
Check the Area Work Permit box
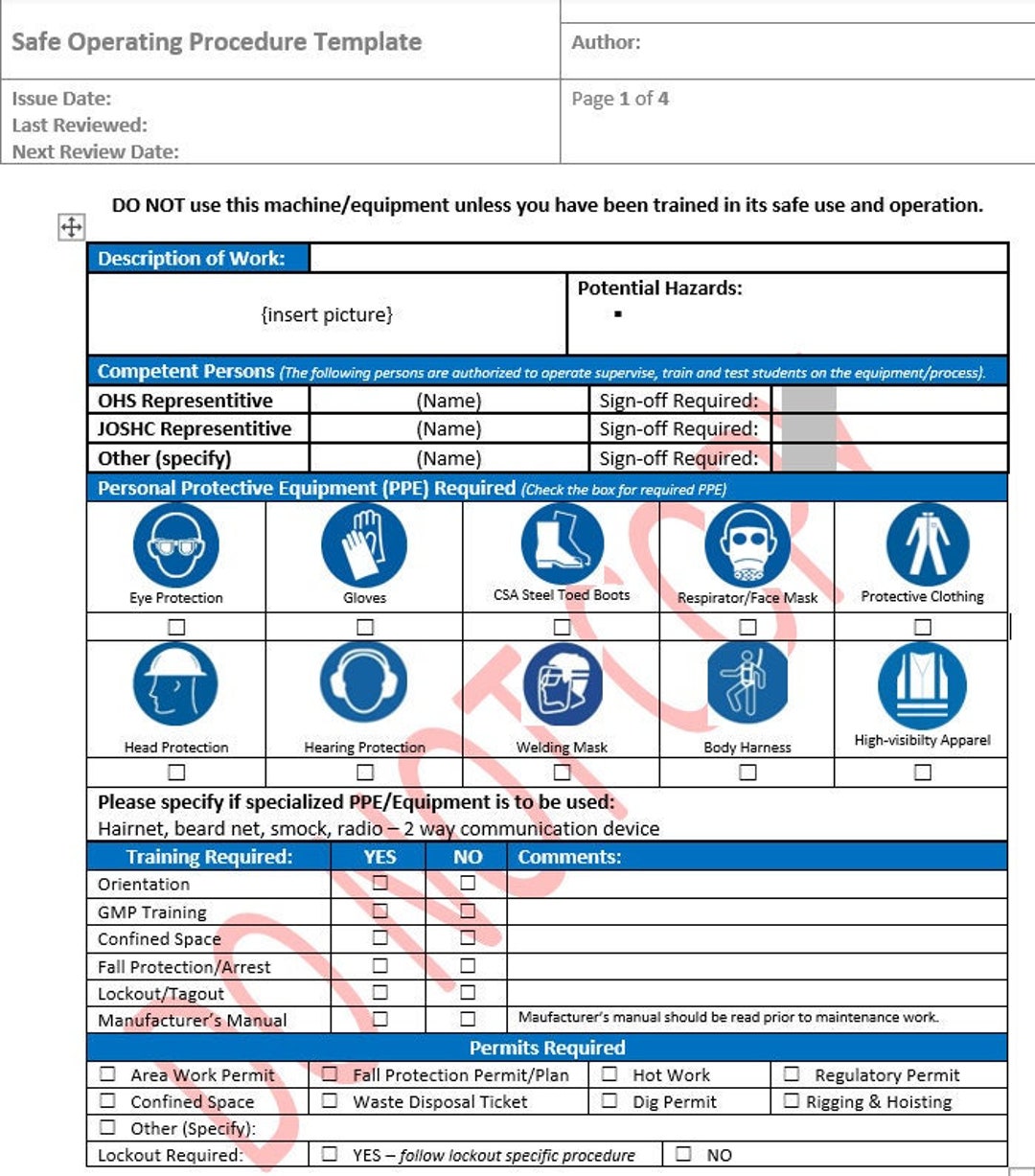(107, 1074)
